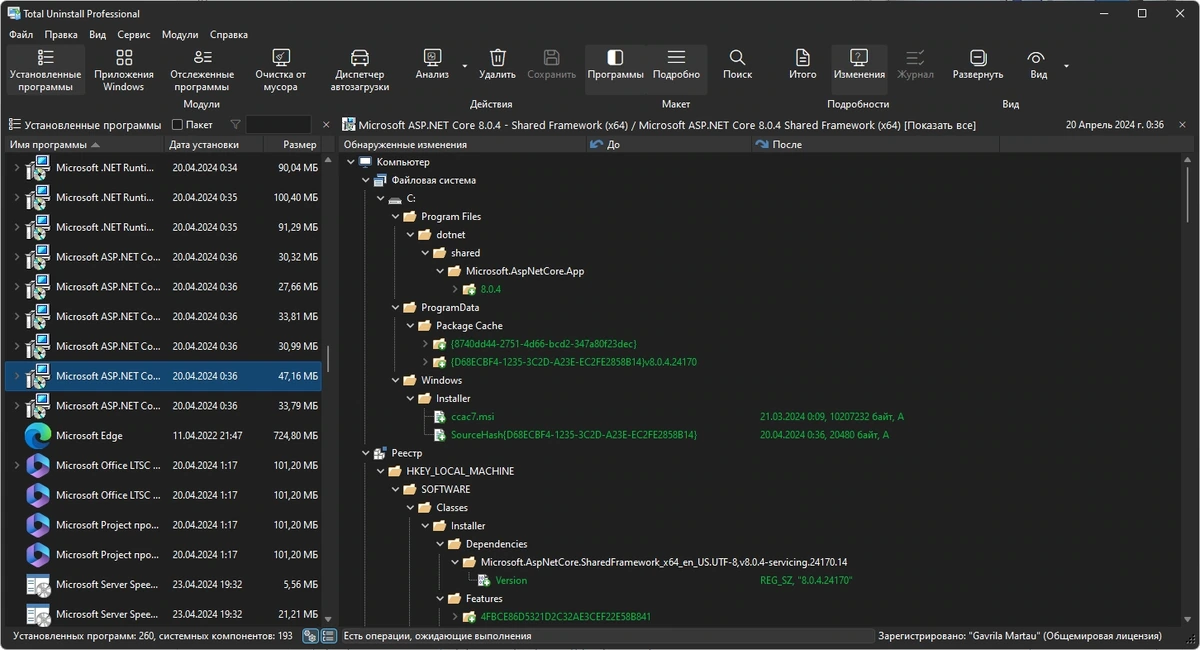Image resolution: width=1200 pixels, height=650 pixels.
Task: Click the После column arrow icon
Action: pos(762,145)
